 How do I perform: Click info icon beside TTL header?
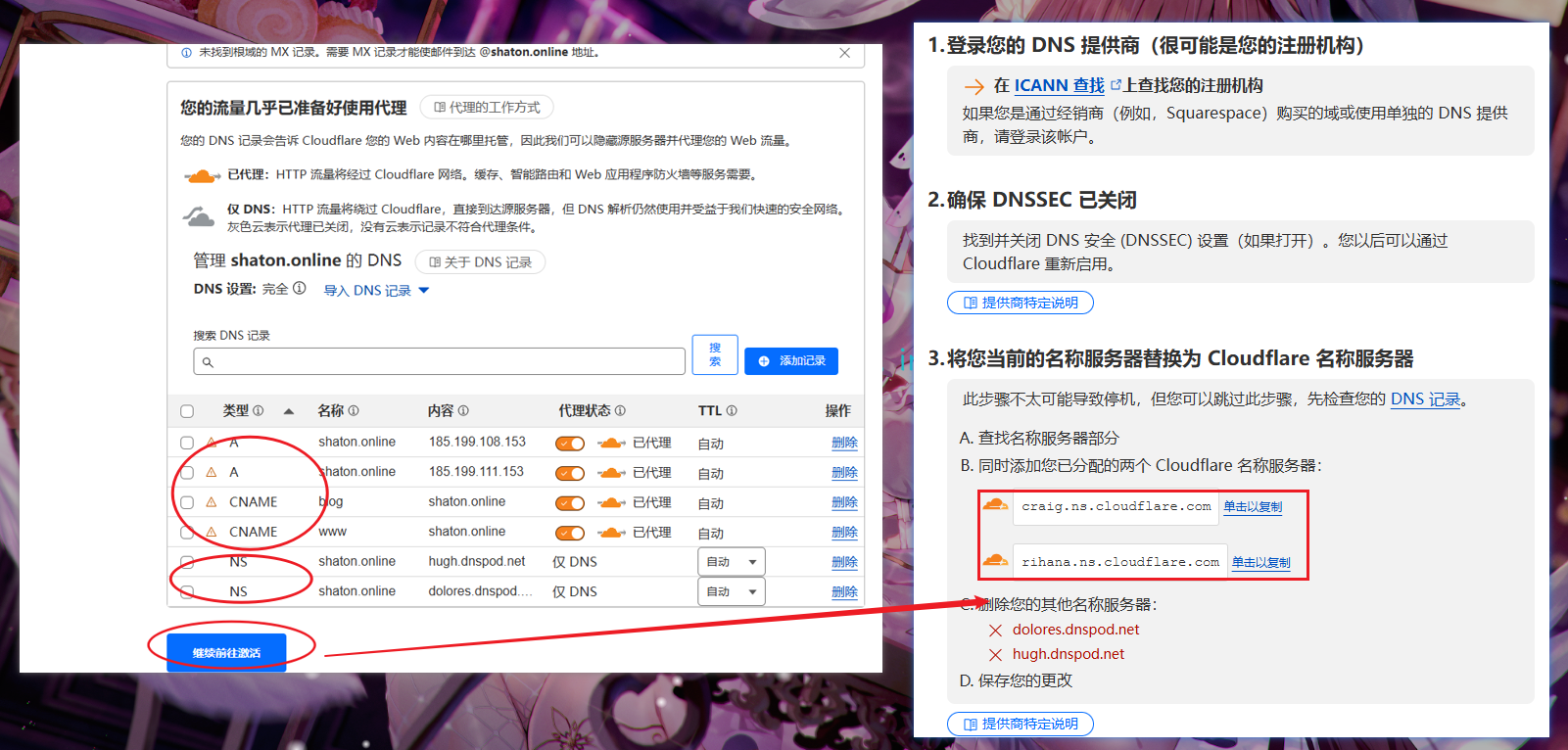[732, 411]
